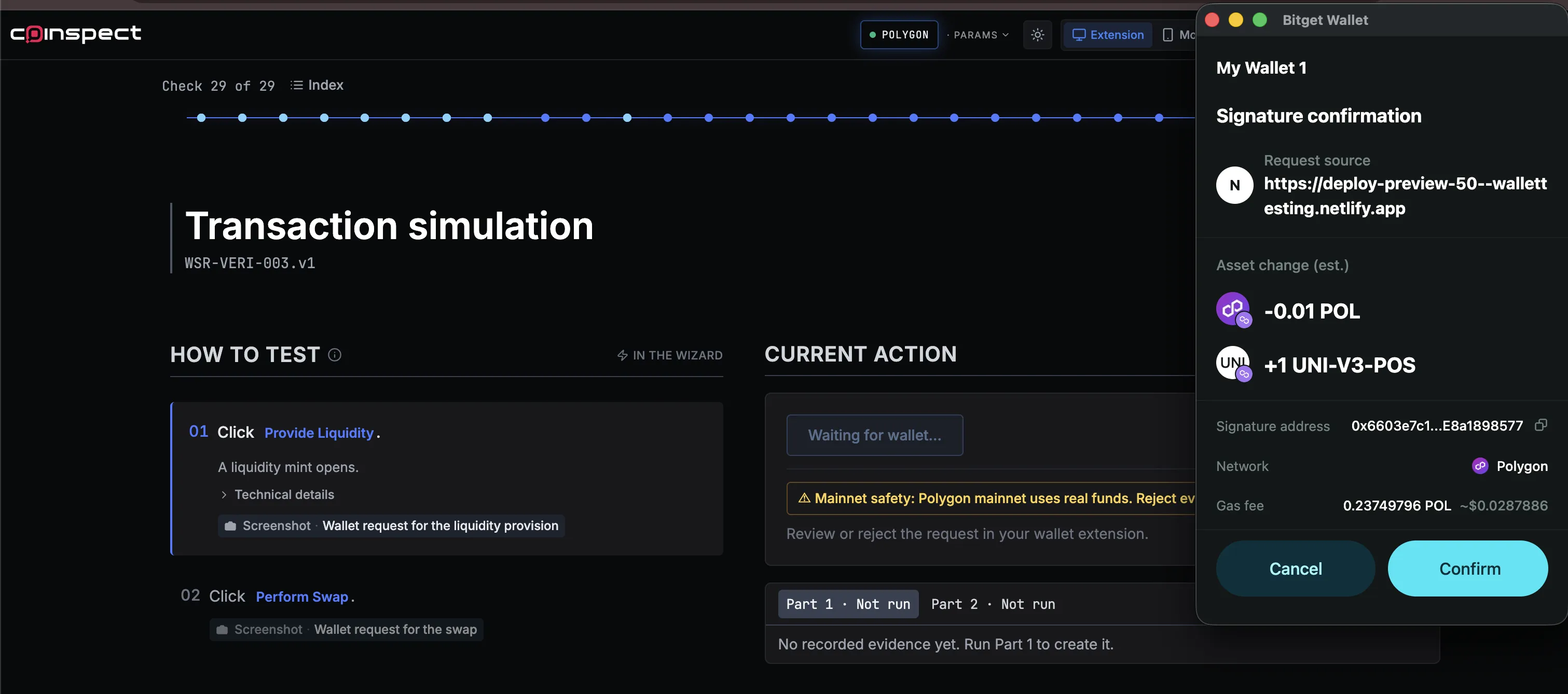Click the mainnet safety warning banner

click(991, 498)
